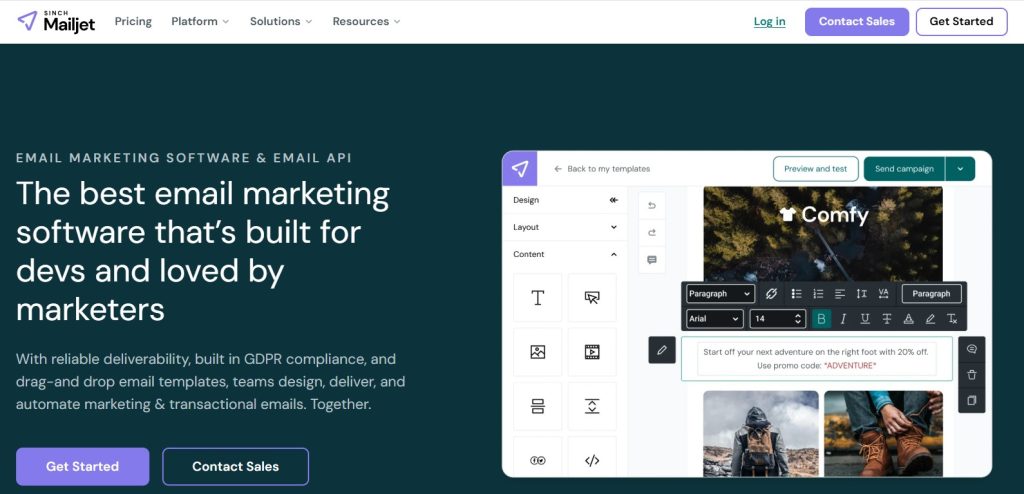The image size is (1024, 494).
Task: Open the Send campaign dropdown arrow
Action: [x=960, y=169]
